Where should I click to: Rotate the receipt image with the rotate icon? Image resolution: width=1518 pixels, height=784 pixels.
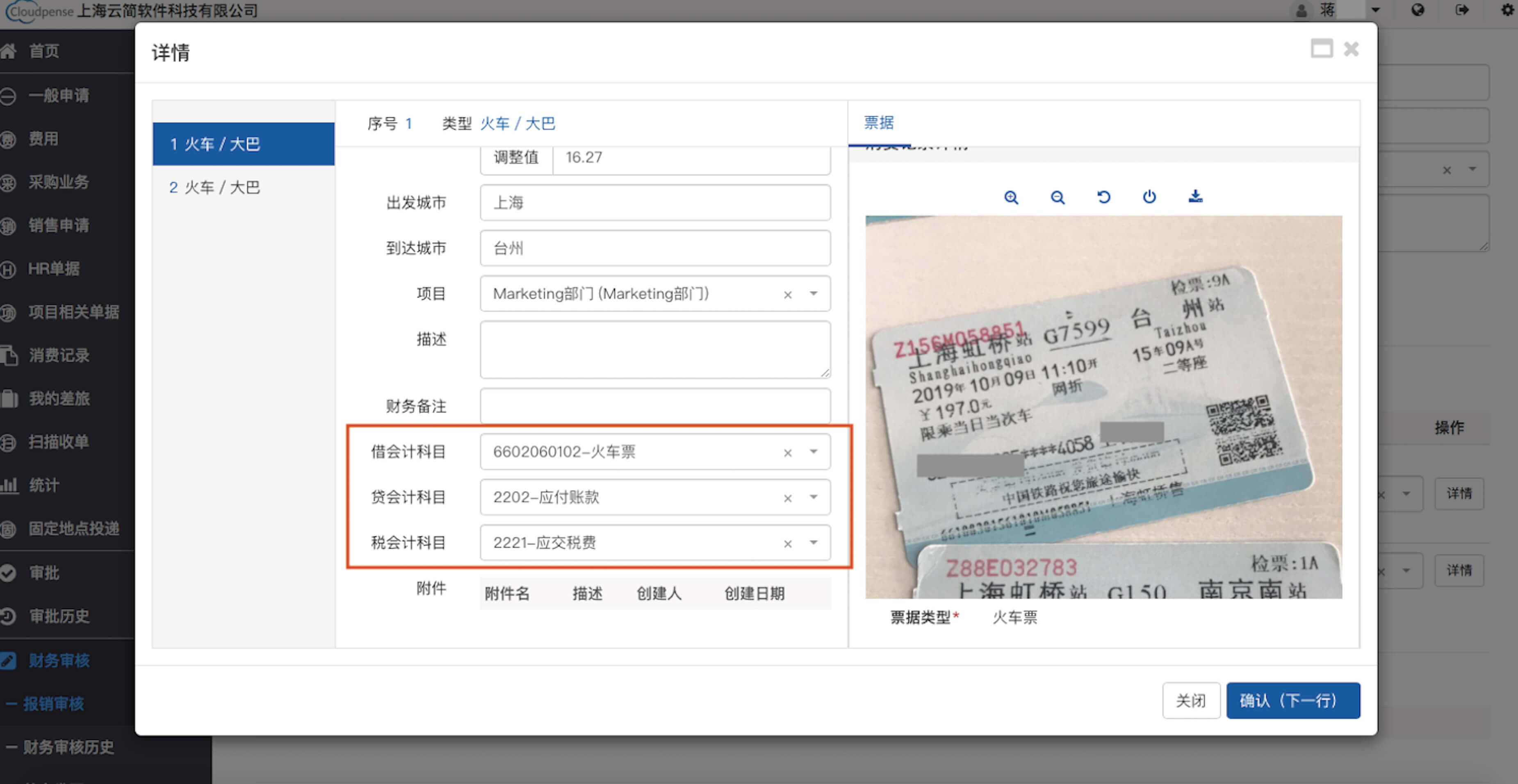coord(1104,197)
